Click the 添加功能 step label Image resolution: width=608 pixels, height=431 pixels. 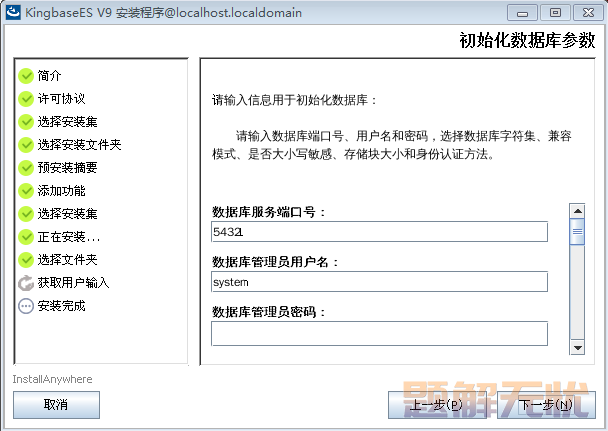click(61, 191)
